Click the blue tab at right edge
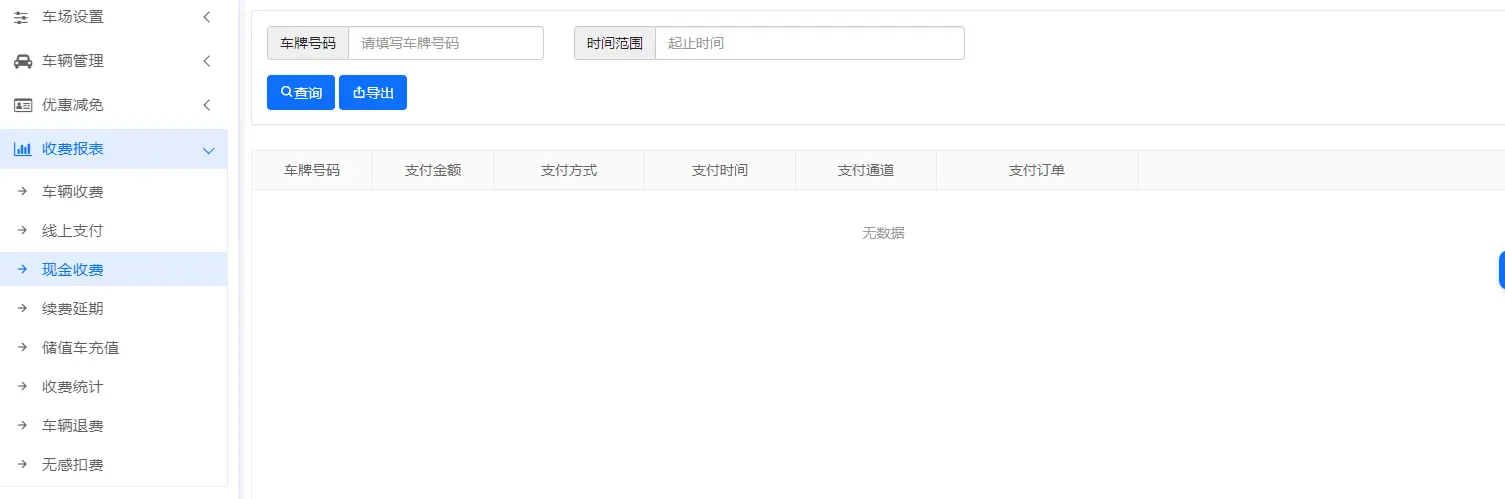1505x499 pixels. coord(1501,270)
